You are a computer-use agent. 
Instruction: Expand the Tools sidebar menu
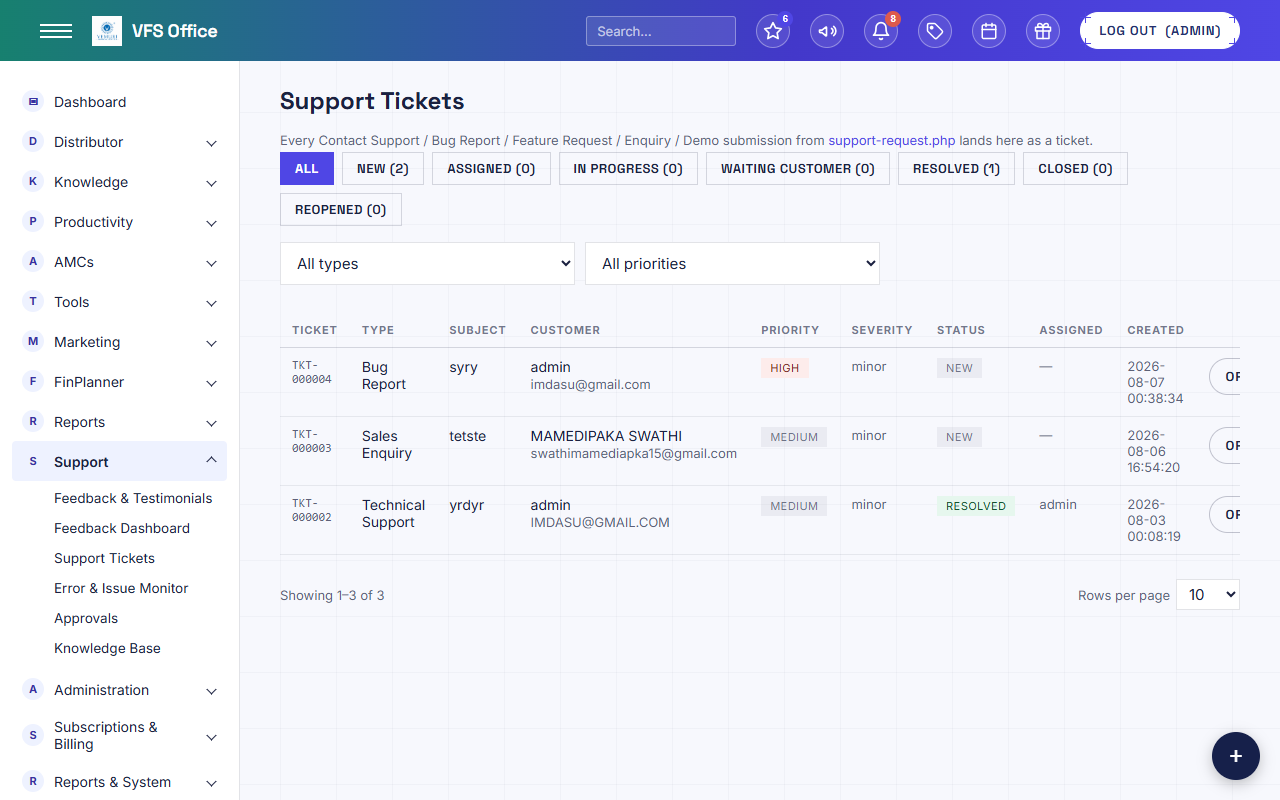click(119, 302)
